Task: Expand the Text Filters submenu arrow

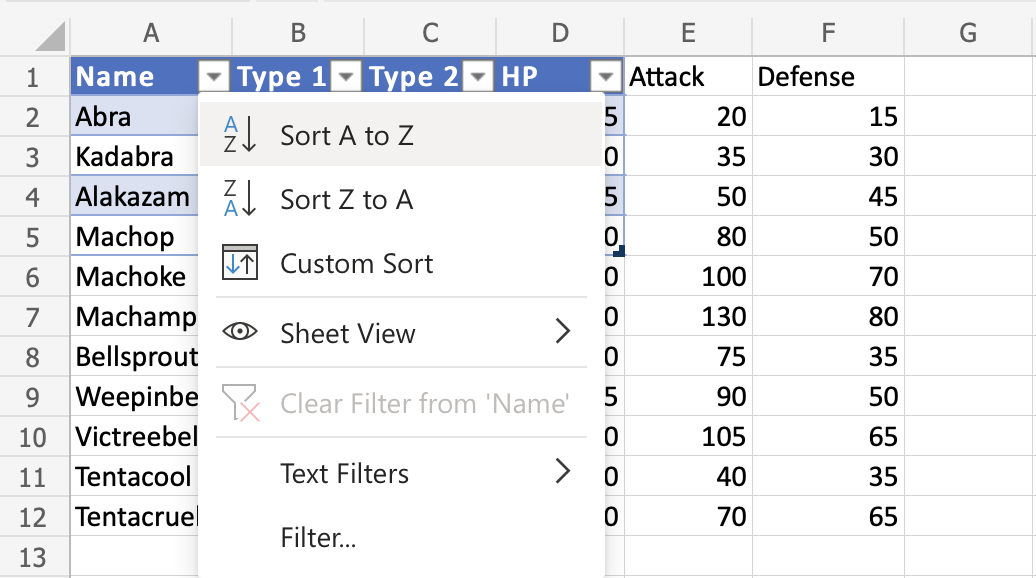Action: (563, 472)
